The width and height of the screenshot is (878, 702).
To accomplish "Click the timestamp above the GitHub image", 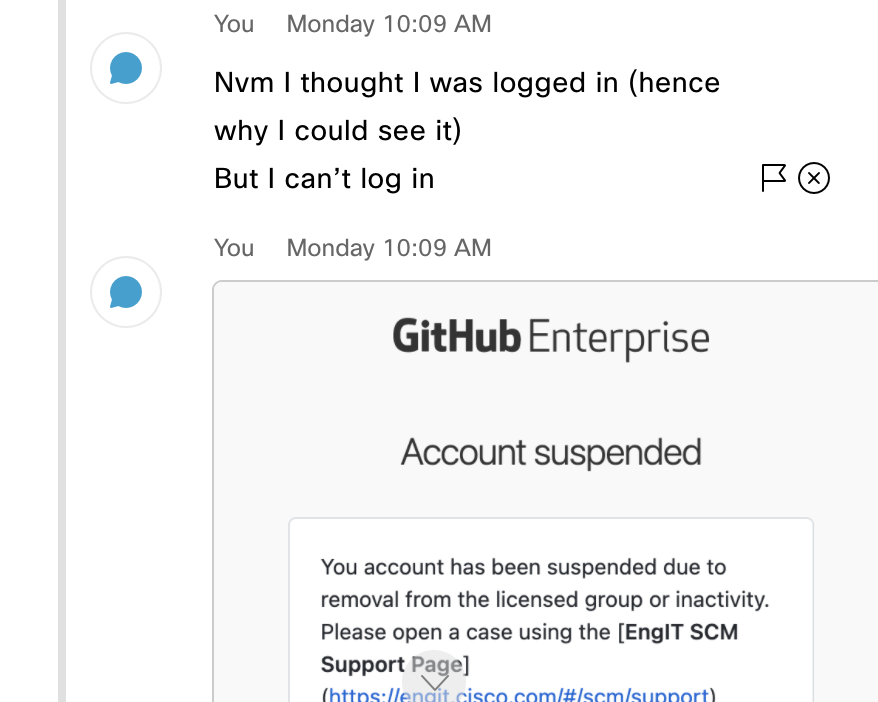I will (x=389, y=248).
